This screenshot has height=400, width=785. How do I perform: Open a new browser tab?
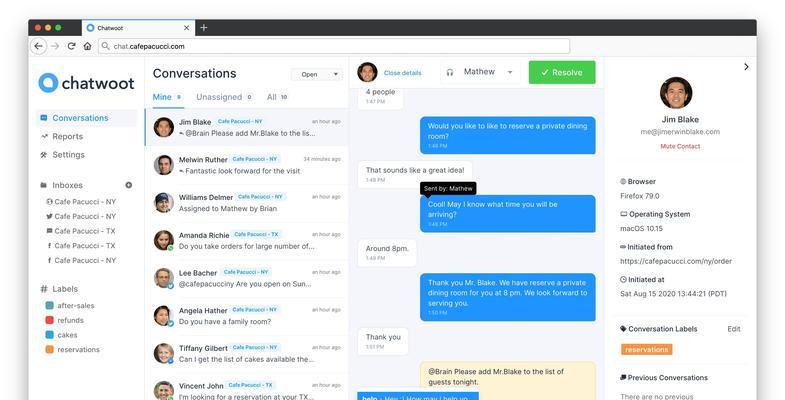coord(204,28)
